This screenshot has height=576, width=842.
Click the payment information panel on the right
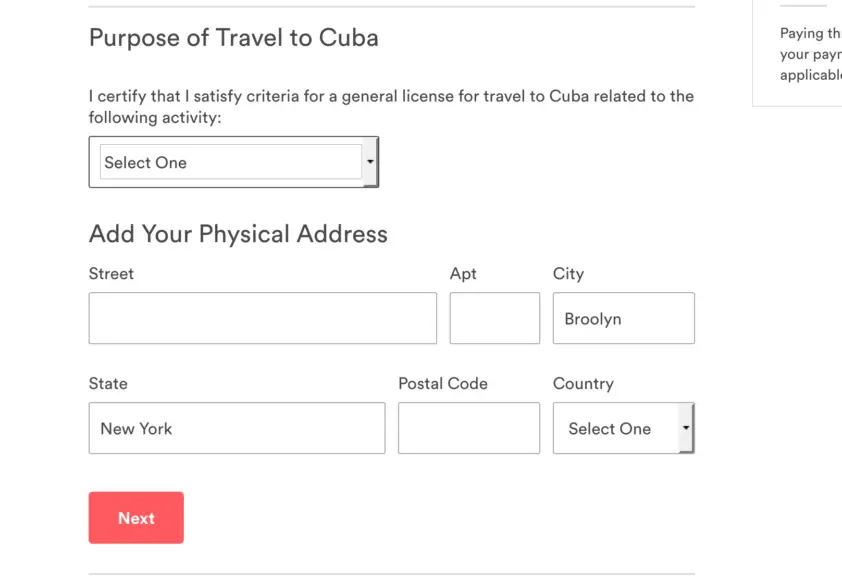(x=797, y=53)
